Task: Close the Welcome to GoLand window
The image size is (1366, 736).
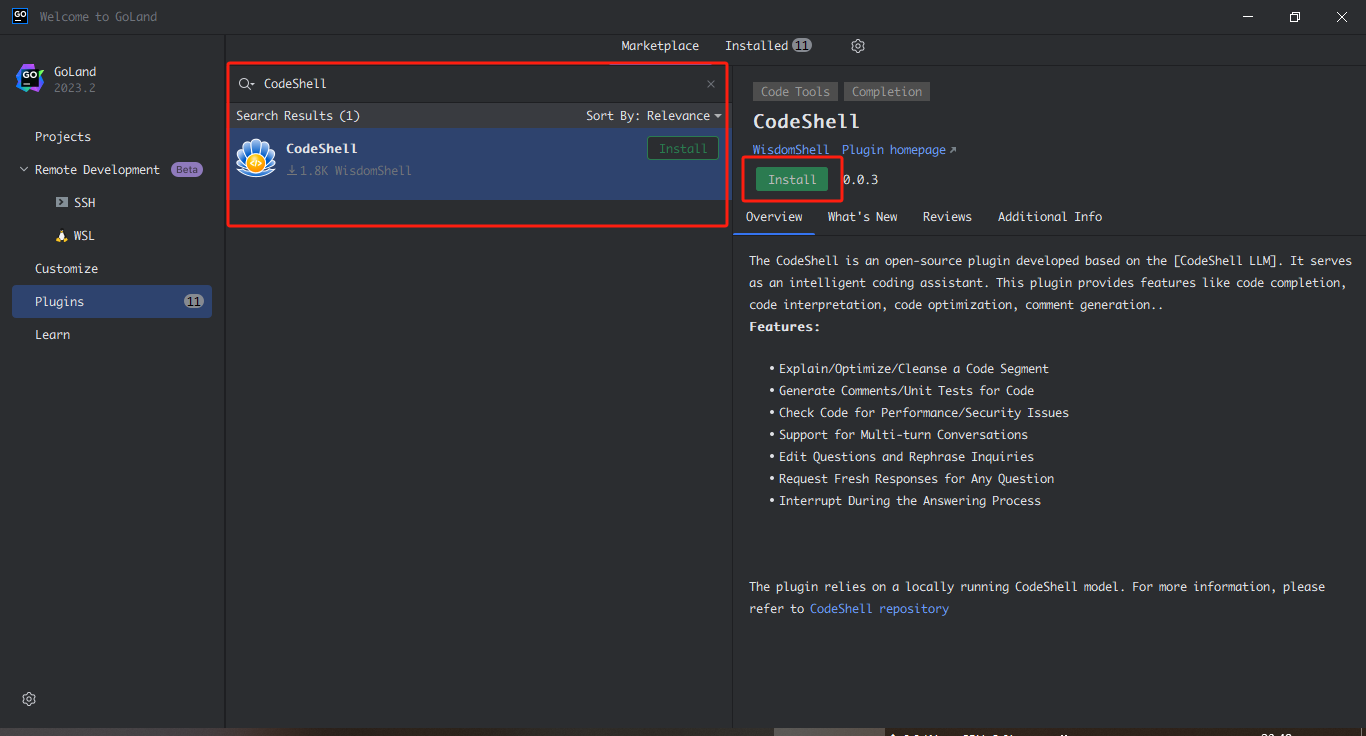Action: (x=1342, y=17)
